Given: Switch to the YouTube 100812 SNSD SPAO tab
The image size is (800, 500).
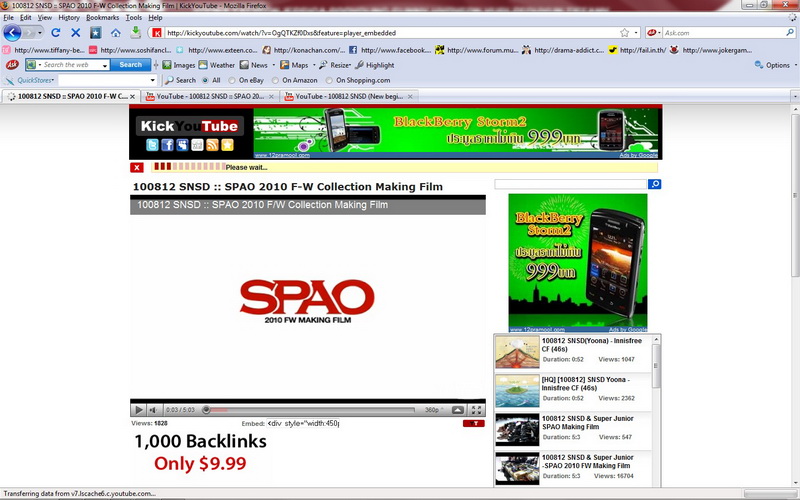Looking at the screenshot, I should tap(210, 96).
